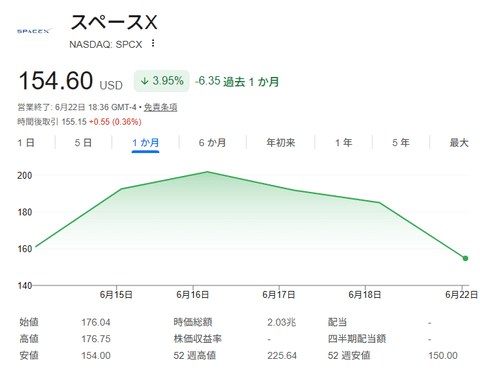Open the three-dot more options menu
The height and width of the screenshot is (372, 480).
pos(153,43)
